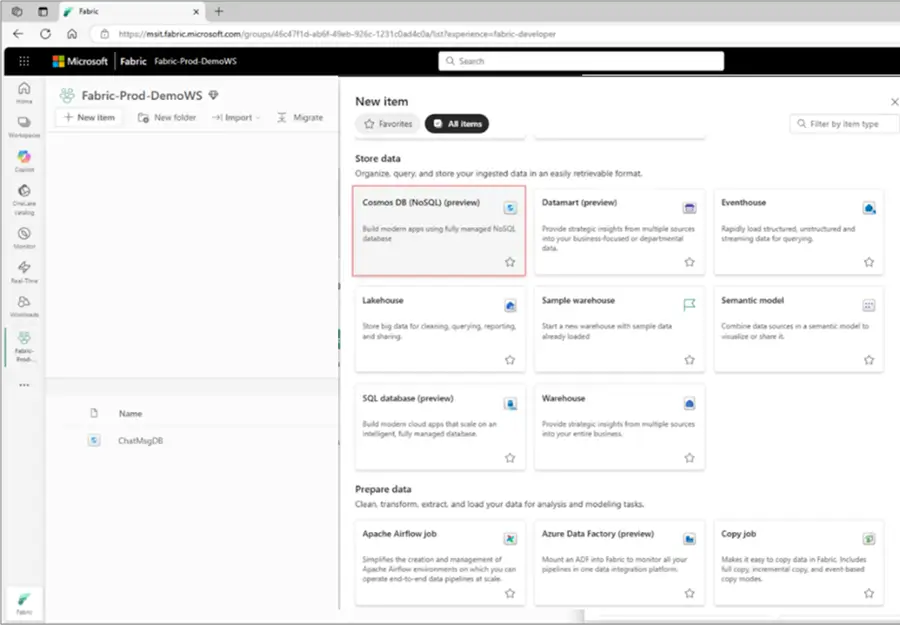
Task: Star the Eventhouse card
Action: pyautogui.click(x=869, y=262)
